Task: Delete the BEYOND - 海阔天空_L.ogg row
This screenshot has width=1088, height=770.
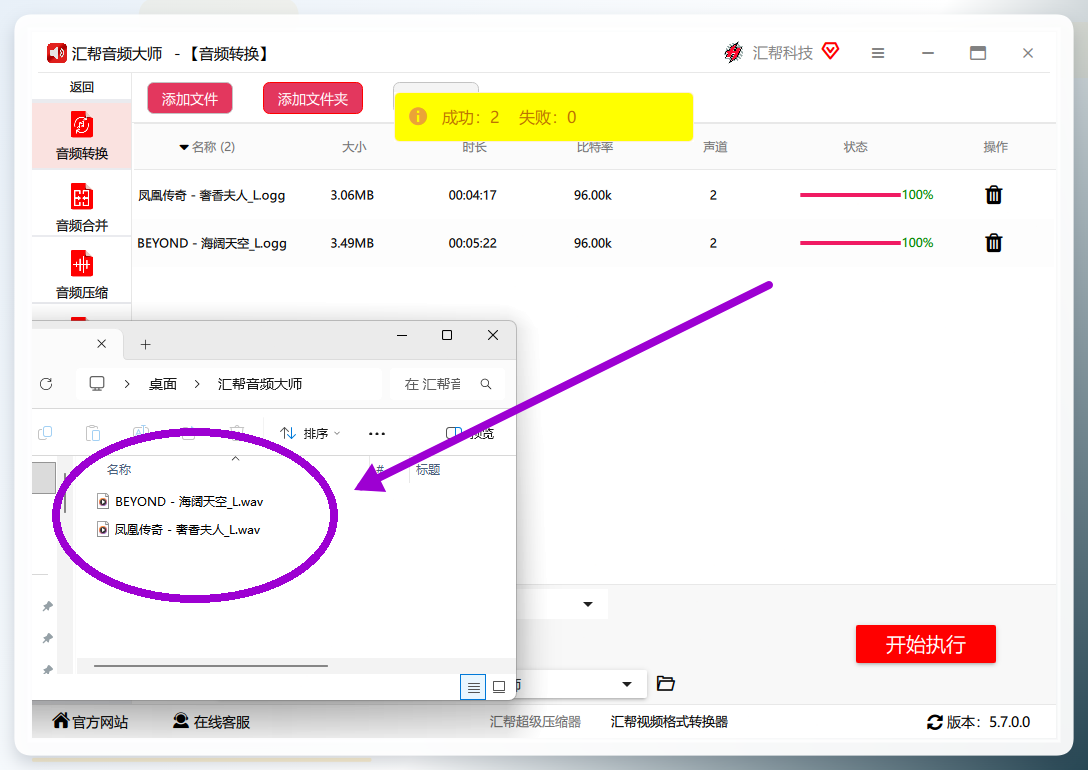Action: (994, 243)
